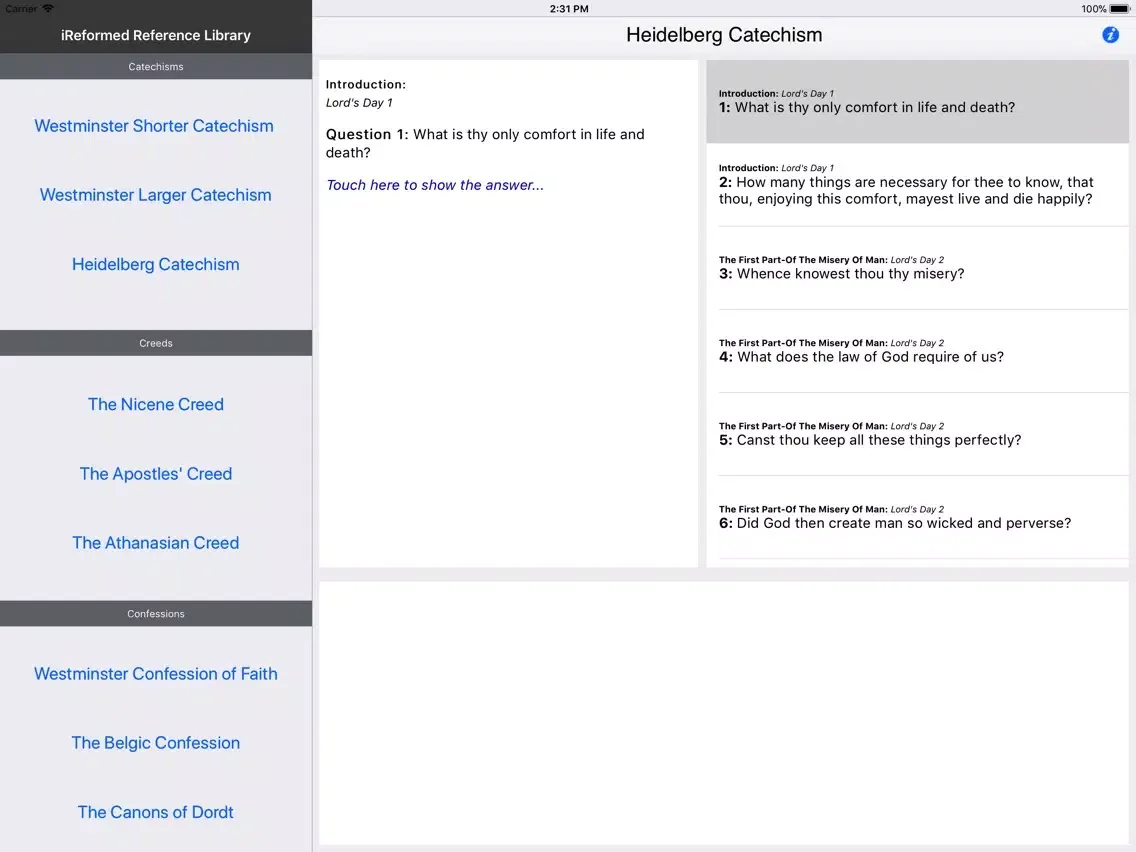This screenshot has height=852, width=1136.
Task: Tap the 2:31 PM clock
Action: [x=569, y=9]
